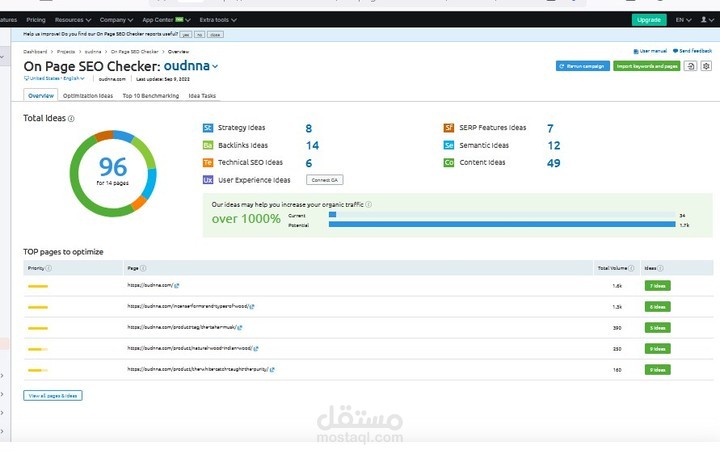Image resolution: width=720 pixels, height=454 pixels.
Task: Switch to the Top 10 Benchmarking tab
Action: pyautogui.click(x=151, y=95)
